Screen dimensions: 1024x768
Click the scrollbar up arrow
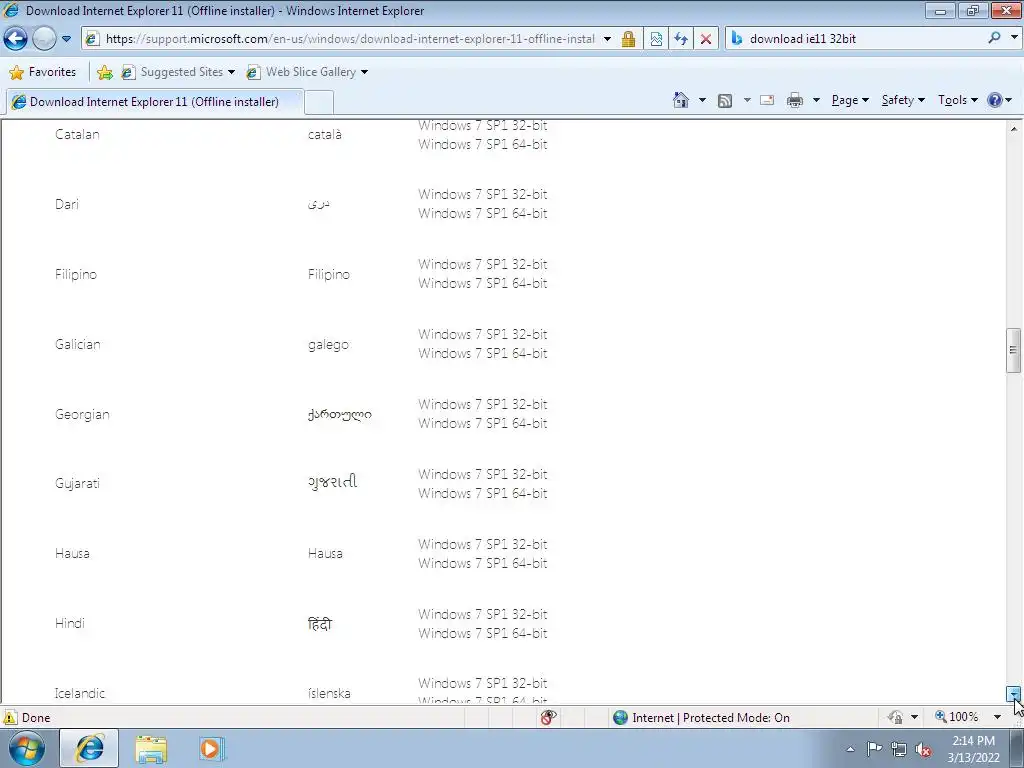[1014, 129]
